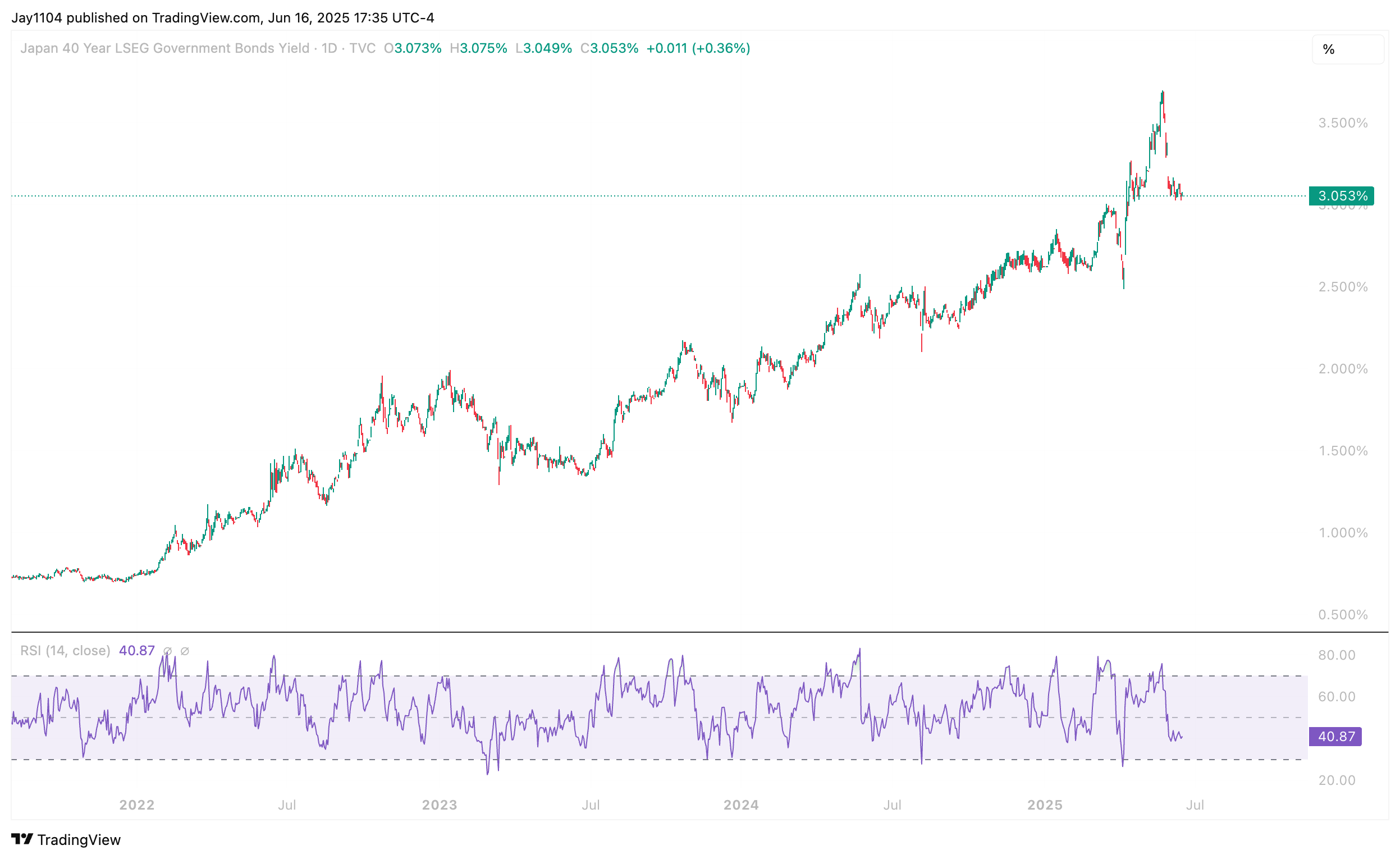Click the 2023 label on the time axis

tap(440, 805)
